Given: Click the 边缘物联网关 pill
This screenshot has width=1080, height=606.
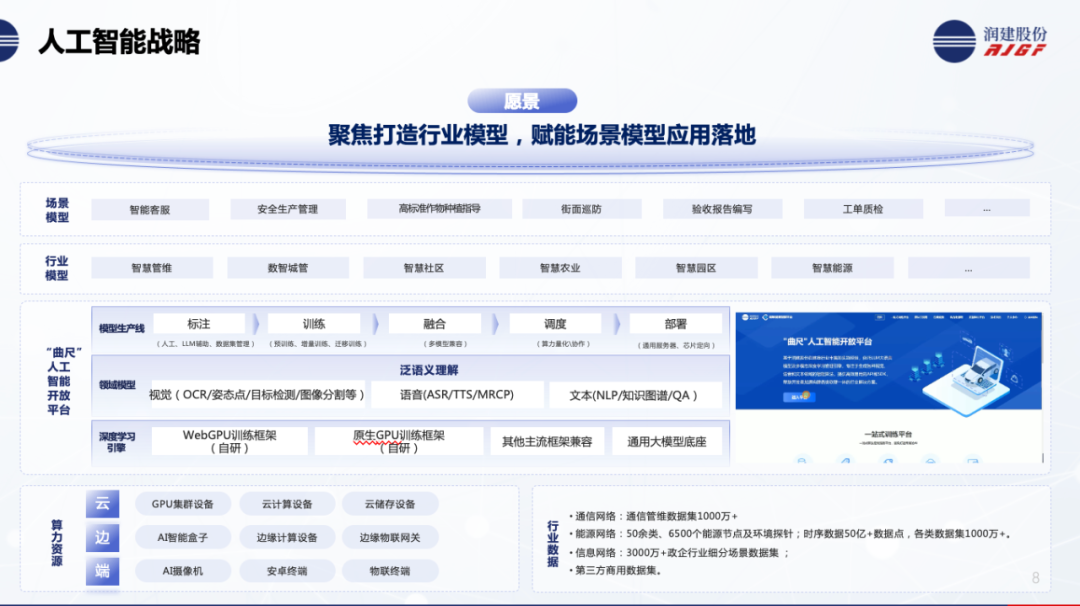Looking at the screenshot, I should [390, 538].
